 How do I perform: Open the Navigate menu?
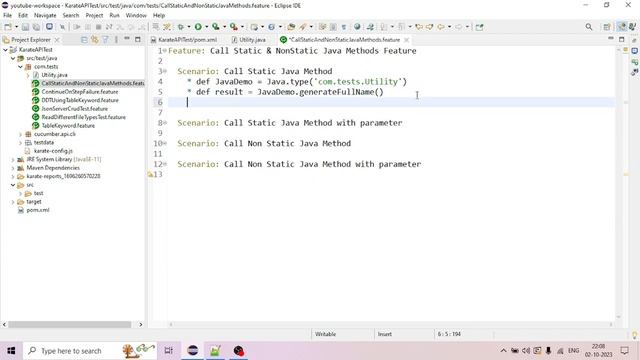tap(45, 15)
